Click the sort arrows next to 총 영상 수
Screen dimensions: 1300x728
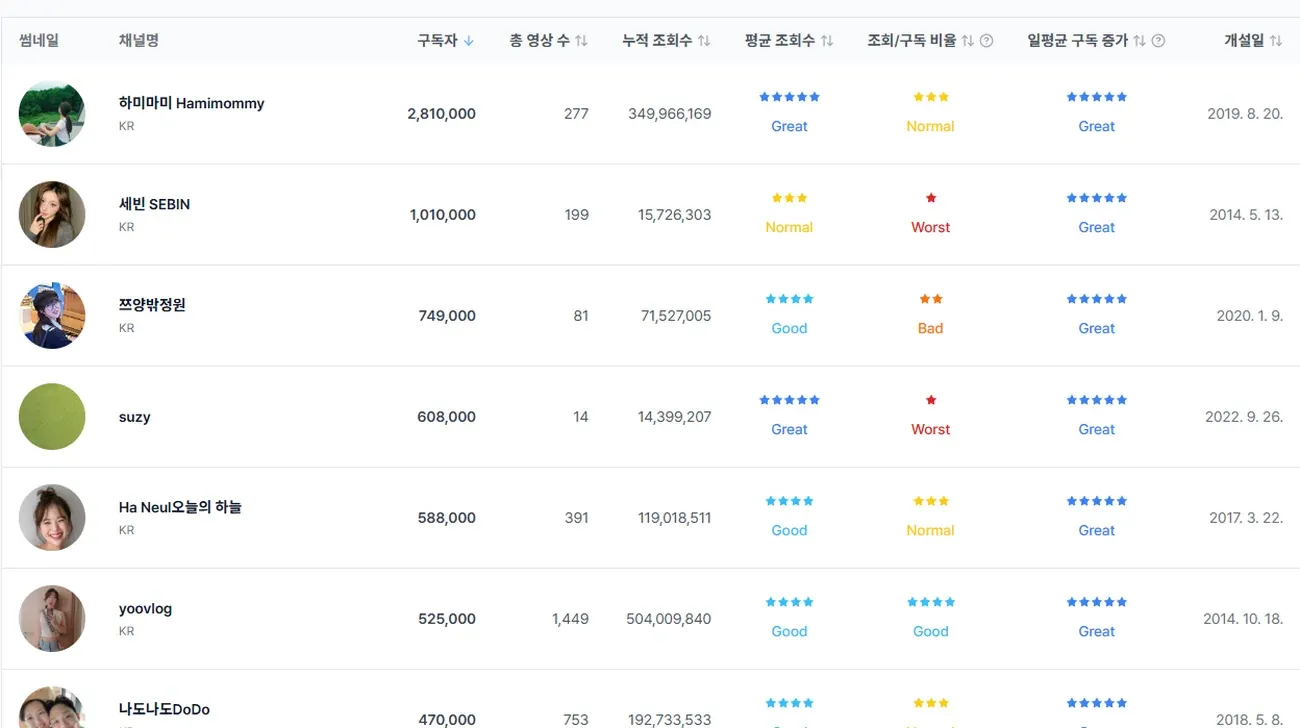581,41
